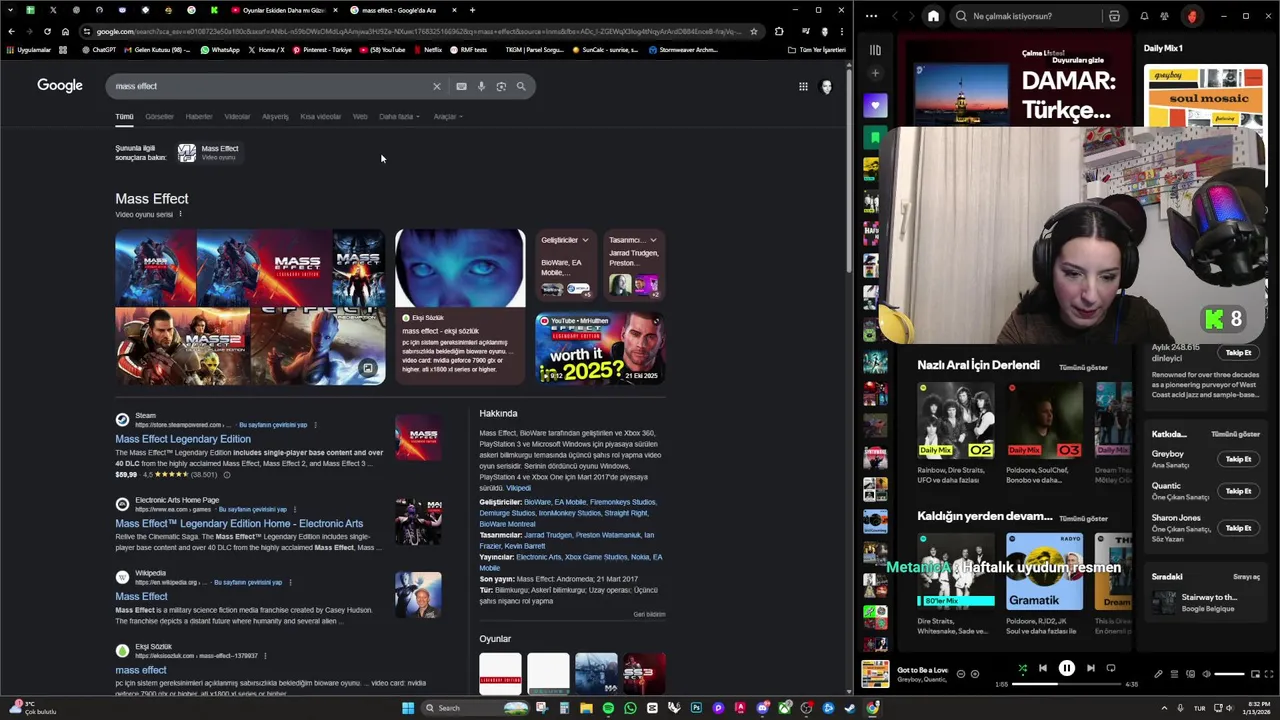Click the magnifier search button in Google
The image size is (1280, 720).
pos(521,86)
